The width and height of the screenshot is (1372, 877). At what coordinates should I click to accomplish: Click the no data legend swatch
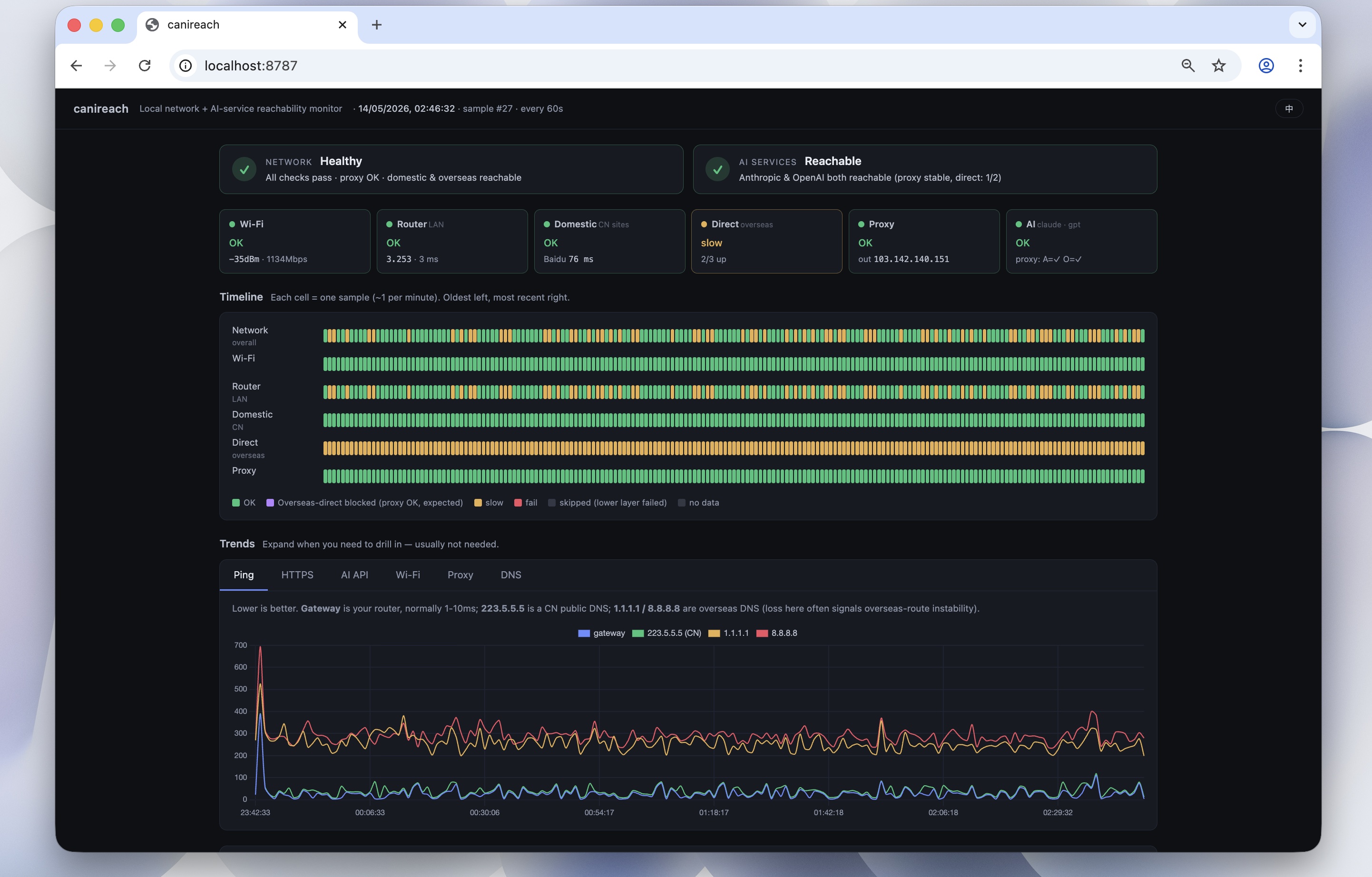(x=681, y=503)
